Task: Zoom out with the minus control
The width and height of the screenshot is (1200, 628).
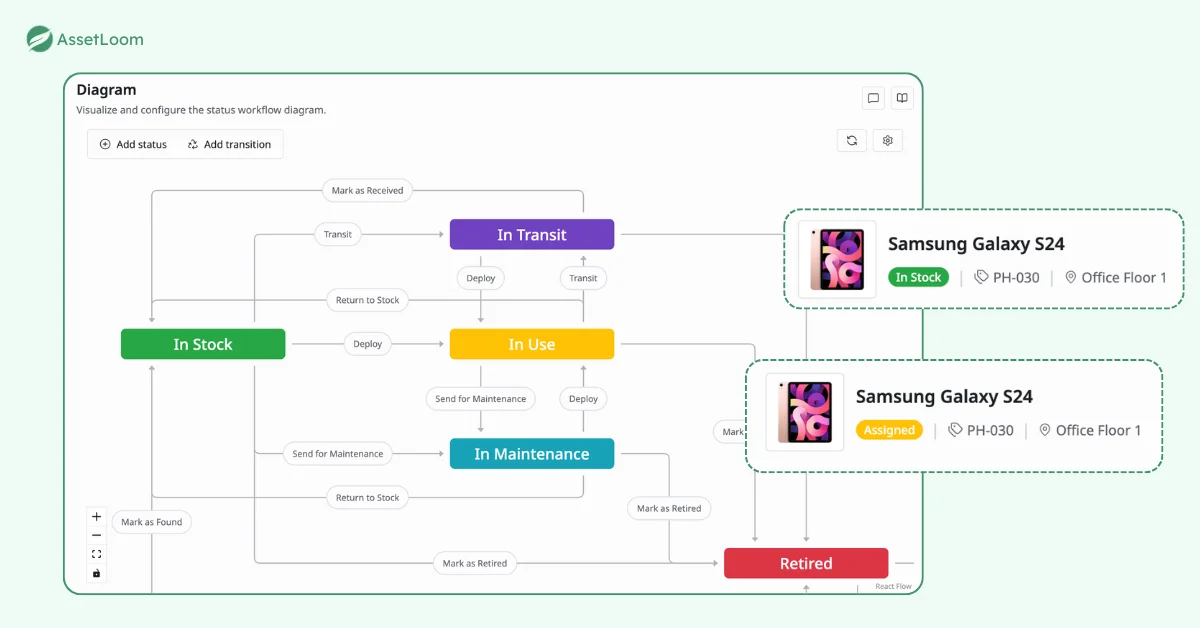Action: pyautogui.click(x=97, y=535)
